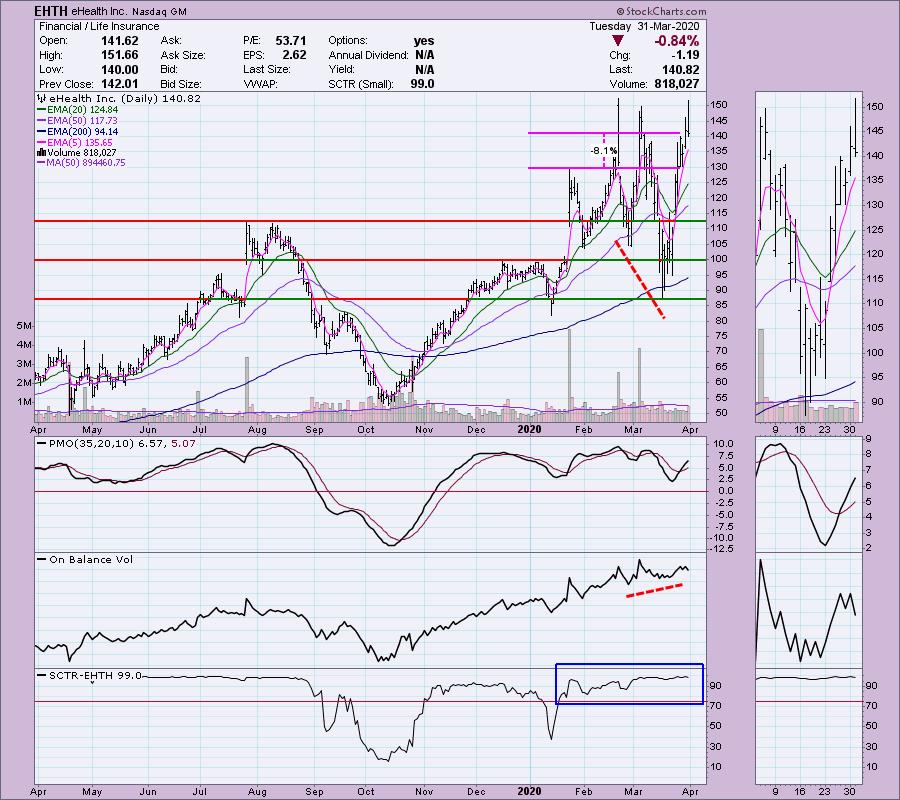Click the Options value yes
The height and width of the screenshot is (800, 900).
pos(424,41)
